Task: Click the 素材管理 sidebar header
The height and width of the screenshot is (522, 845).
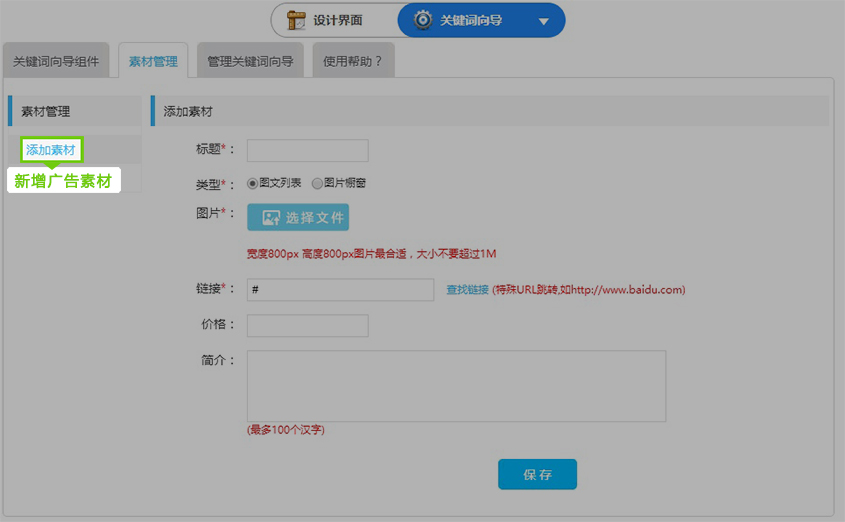Action: [46, 111]
